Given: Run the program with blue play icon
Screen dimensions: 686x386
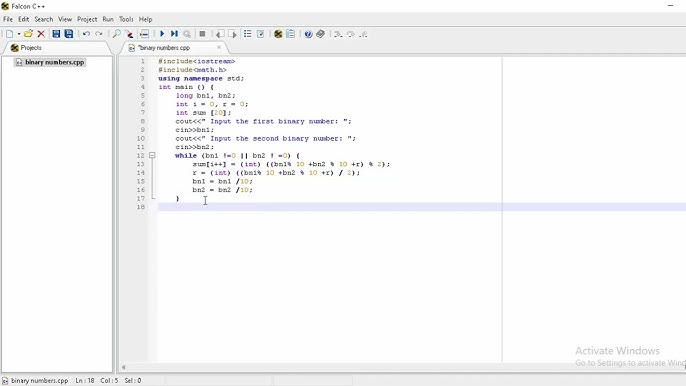Looking at the screenshot, I should pos(162,34).
